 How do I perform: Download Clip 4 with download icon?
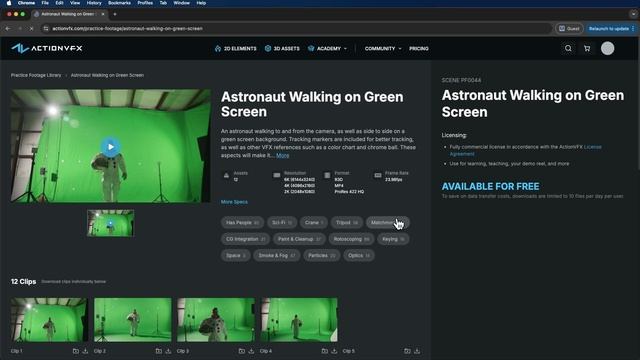(334, 351)
